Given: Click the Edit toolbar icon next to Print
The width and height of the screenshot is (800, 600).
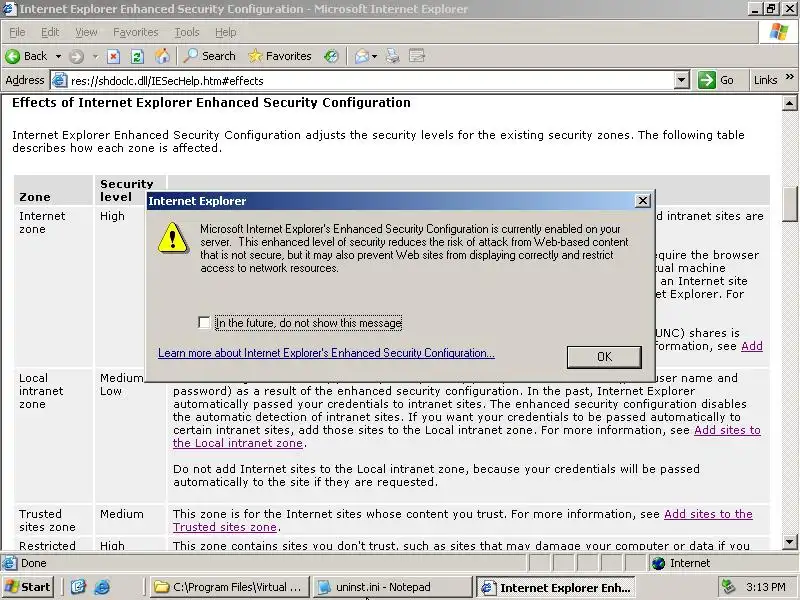Looking at the screenshot, I should pyautogui.click(x=417, y=56).
